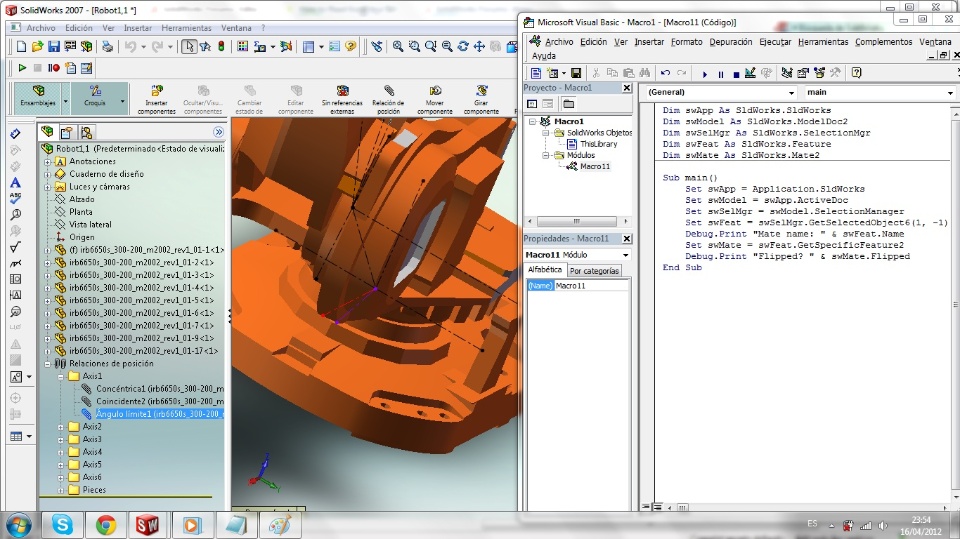
Task: Click the Ayuda menu in Visual Basic
Action: [544, 56]
